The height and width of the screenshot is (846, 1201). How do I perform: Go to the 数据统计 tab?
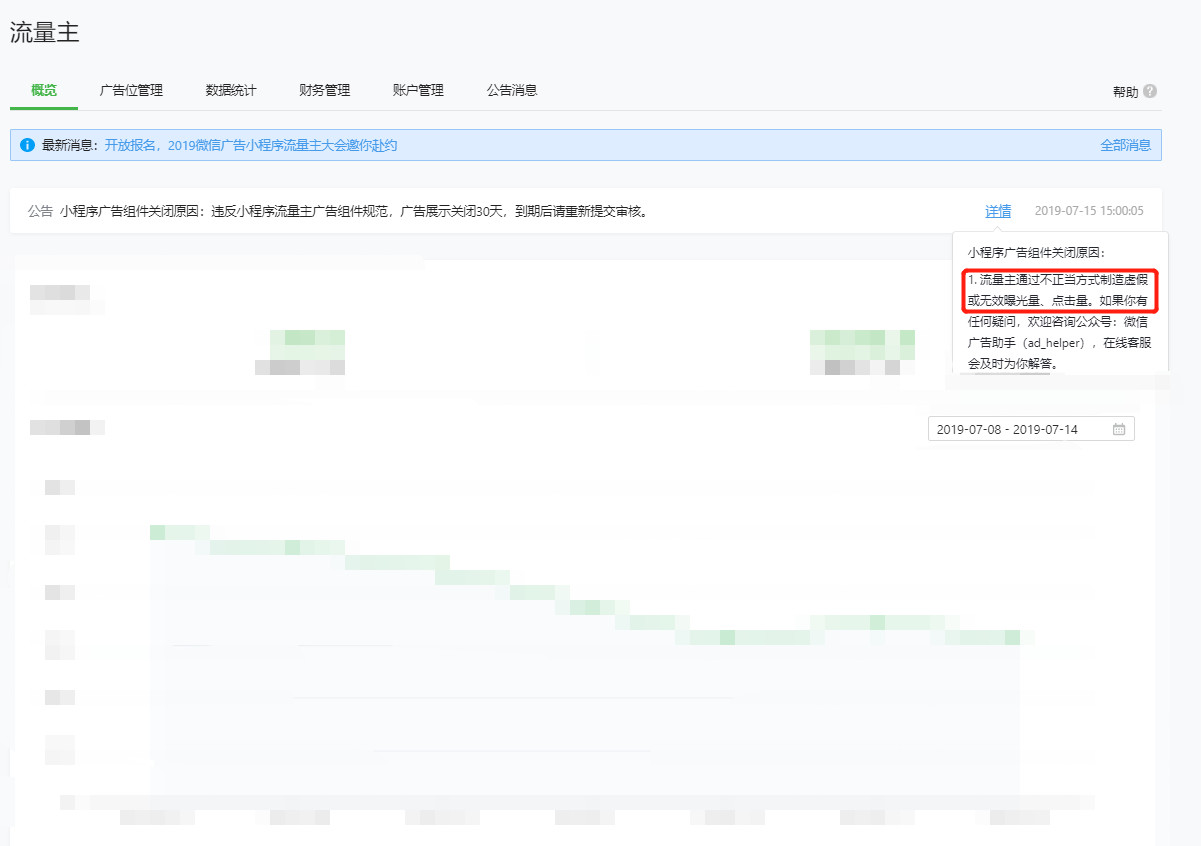pos(231,90)
